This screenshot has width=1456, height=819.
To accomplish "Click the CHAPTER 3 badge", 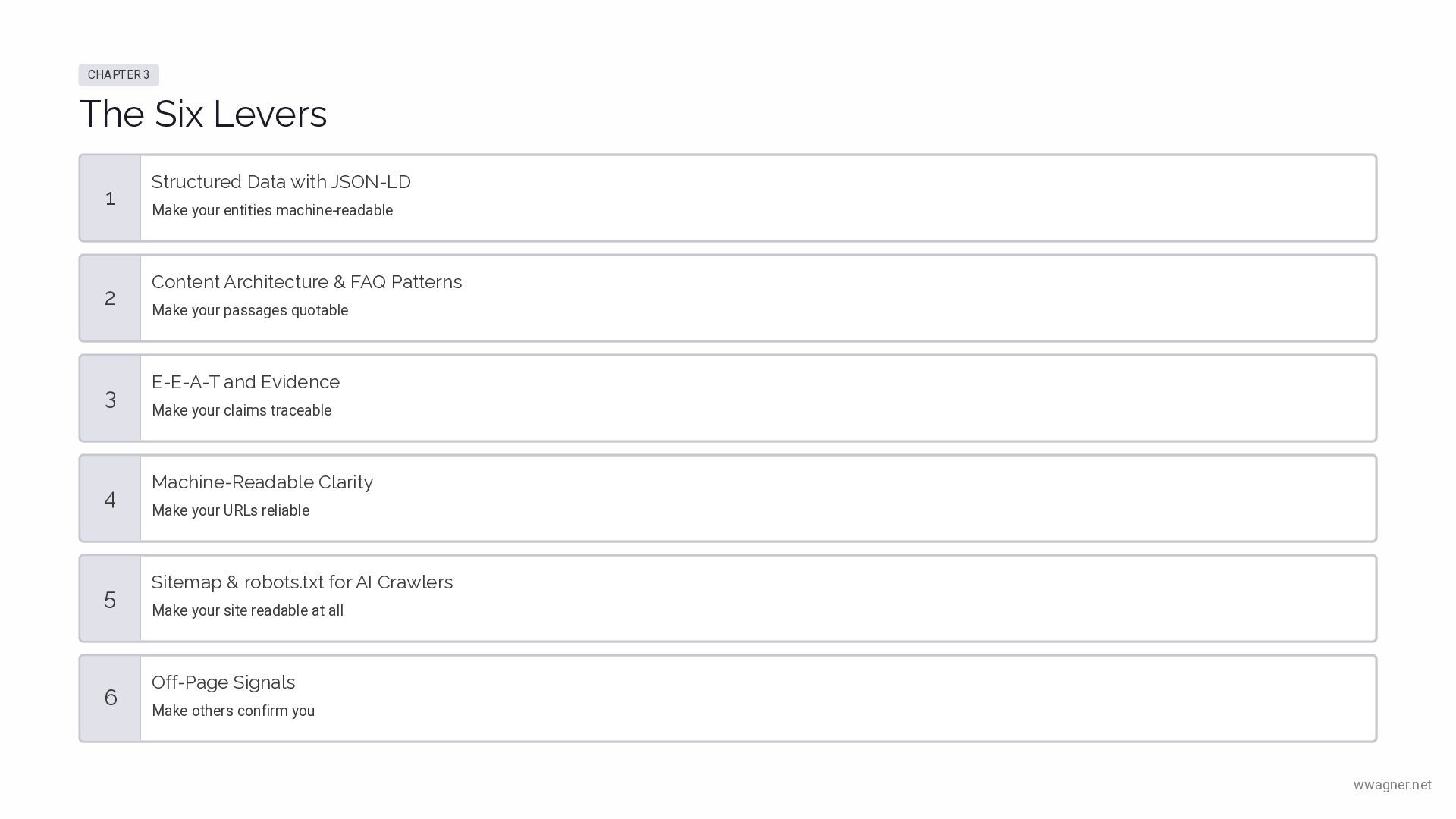I will coord(118,74).
